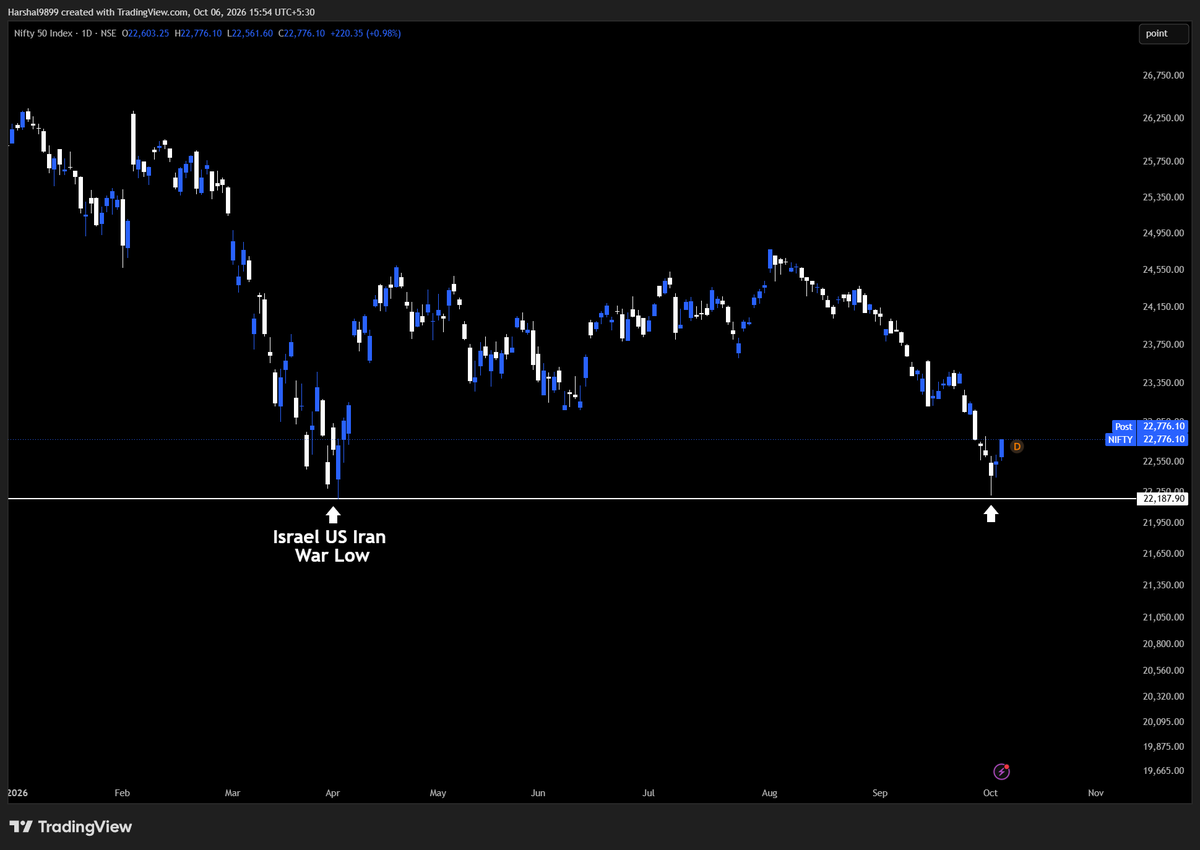Click the 20,560.00 price axis label
1200x850 pixels.
[1164, 670]
